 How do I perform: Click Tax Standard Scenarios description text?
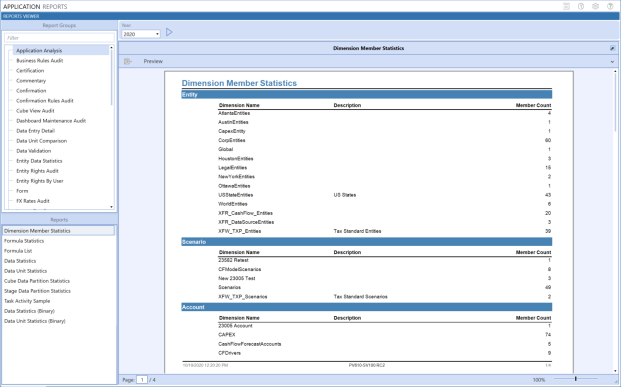pyautogui.click(x=360, y=297)
